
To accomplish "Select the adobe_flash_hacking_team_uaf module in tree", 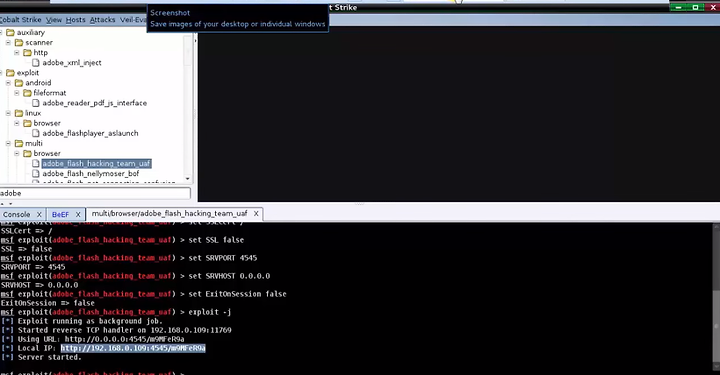I will [96, 164].
